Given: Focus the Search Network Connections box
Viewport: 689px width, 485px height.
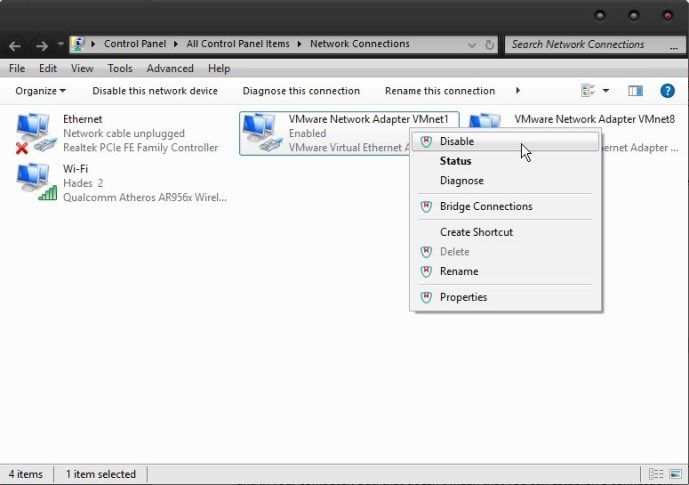Looking at the screenshot, I should click(x=595, y=44).
